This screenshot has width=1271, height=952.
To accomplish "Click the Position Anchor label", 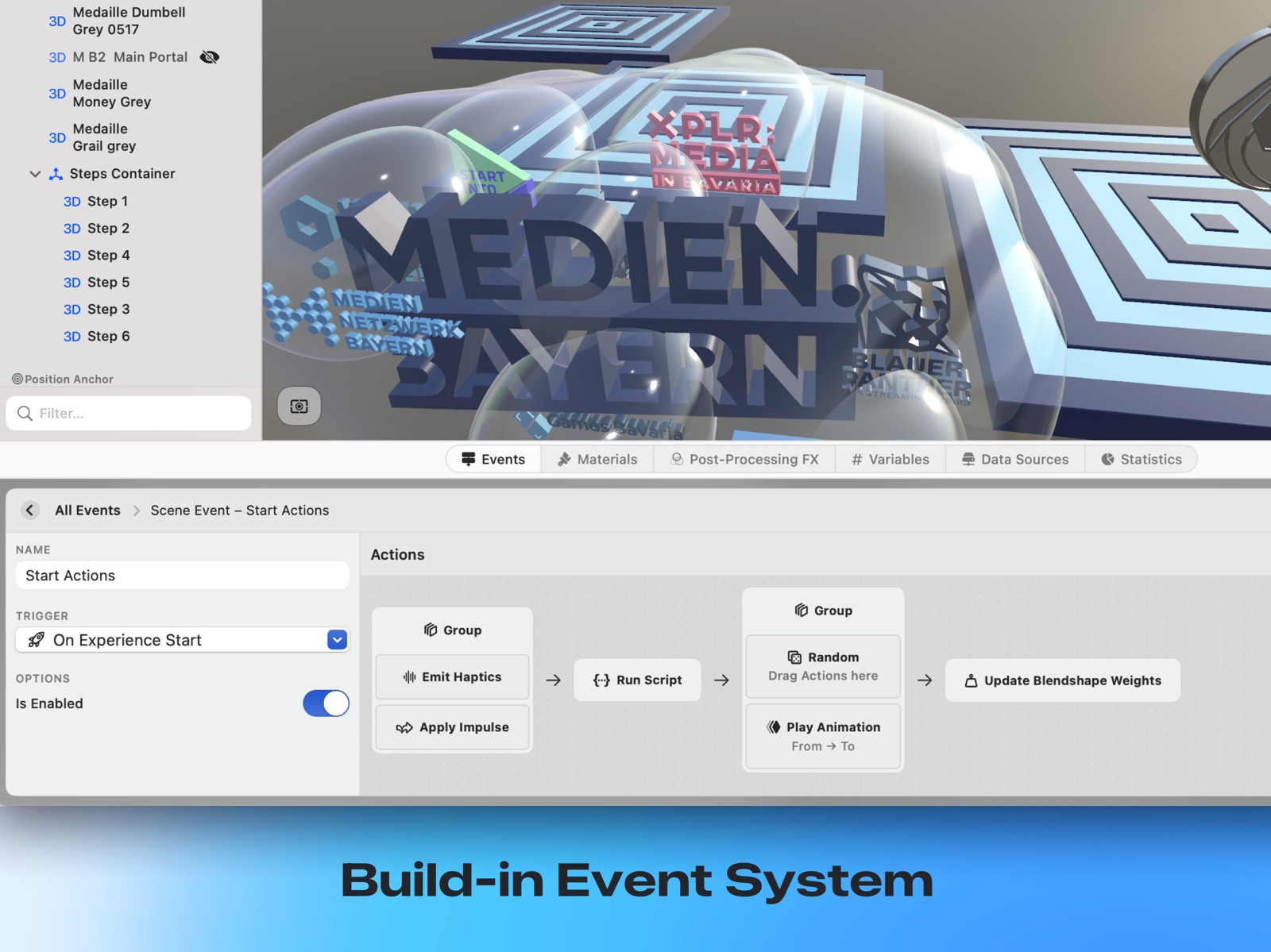I will pos(69,379).
